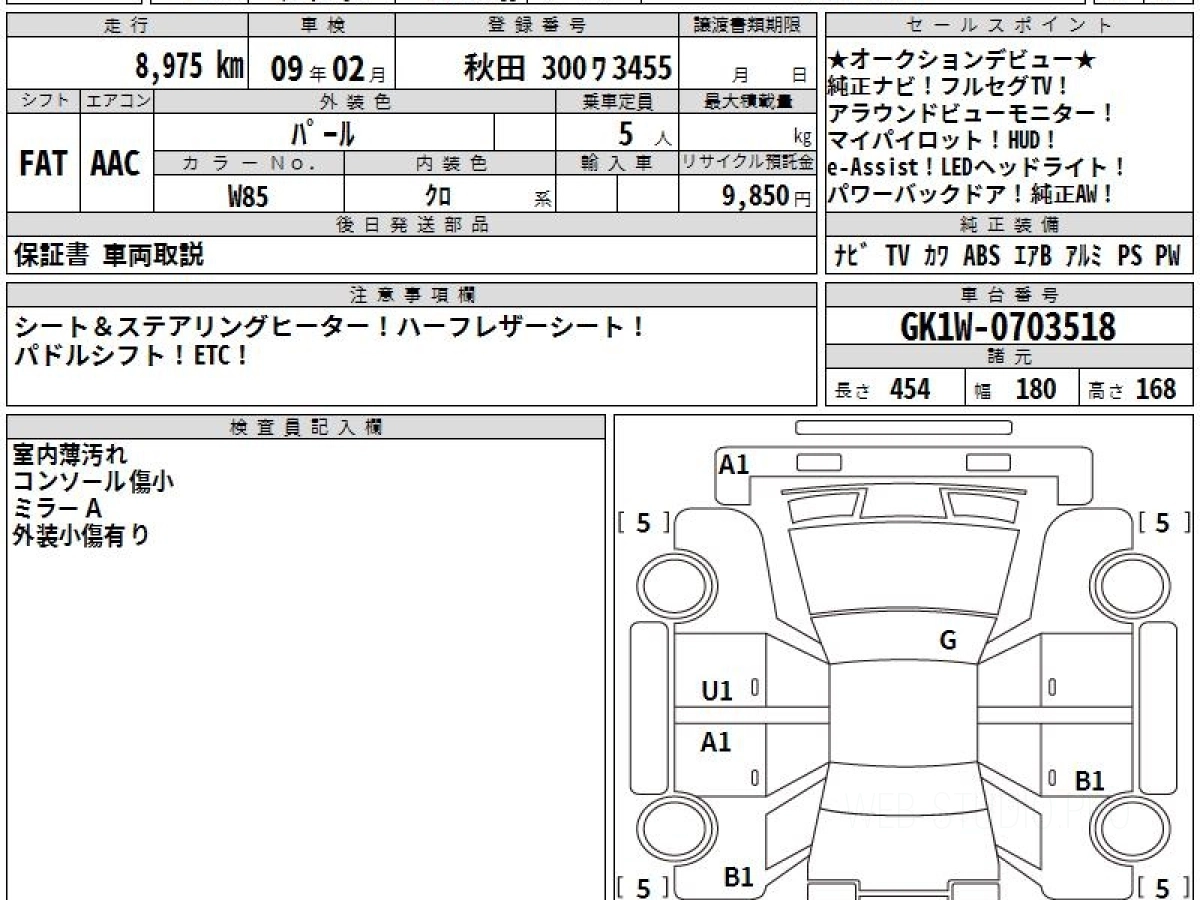The height and width of the screenshot is (900, 1200).
Task: Select the registration number 秋田 300ワ3455
Action: pos(567,68)
